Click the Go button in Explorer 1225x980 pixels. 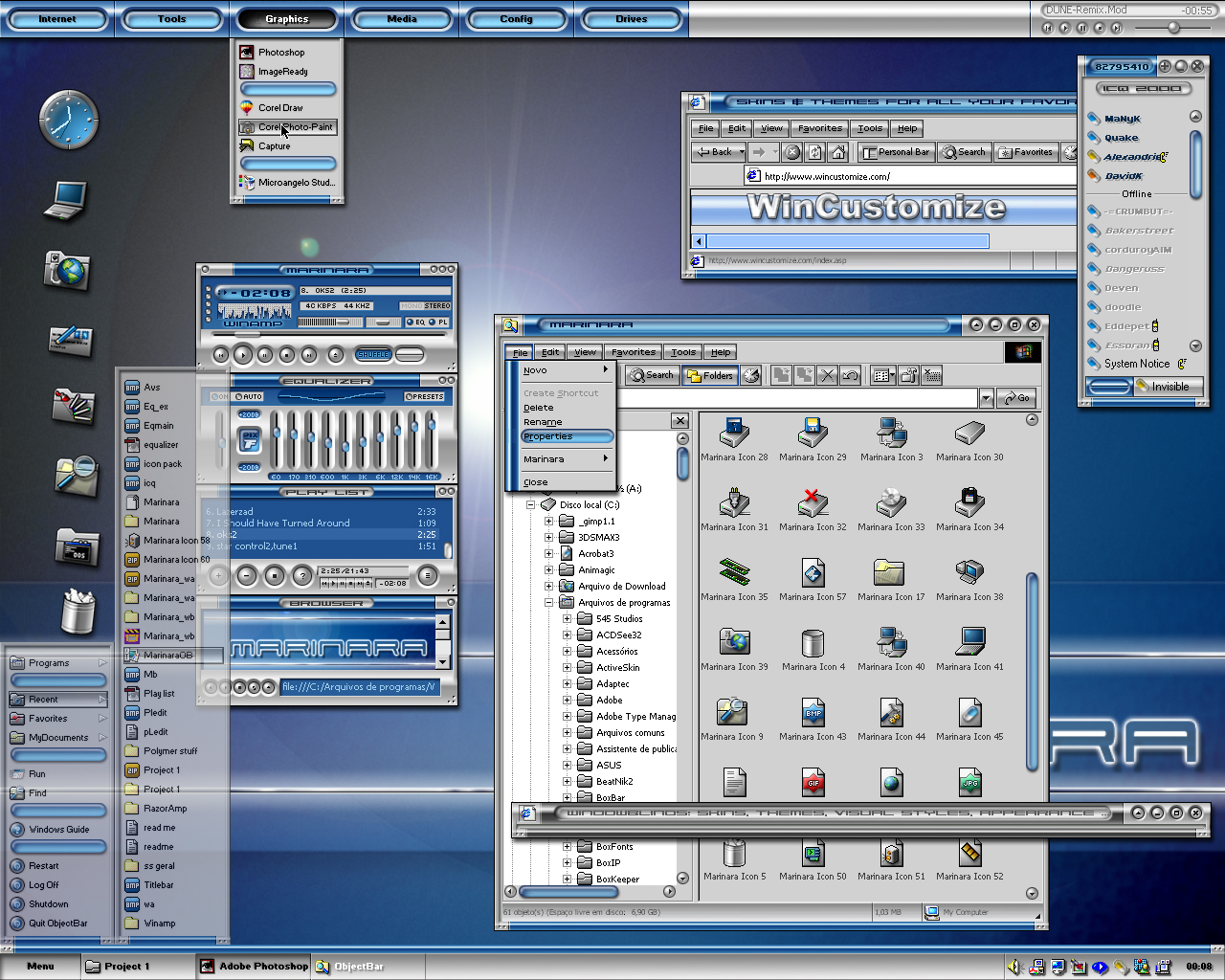[1018, 397]
